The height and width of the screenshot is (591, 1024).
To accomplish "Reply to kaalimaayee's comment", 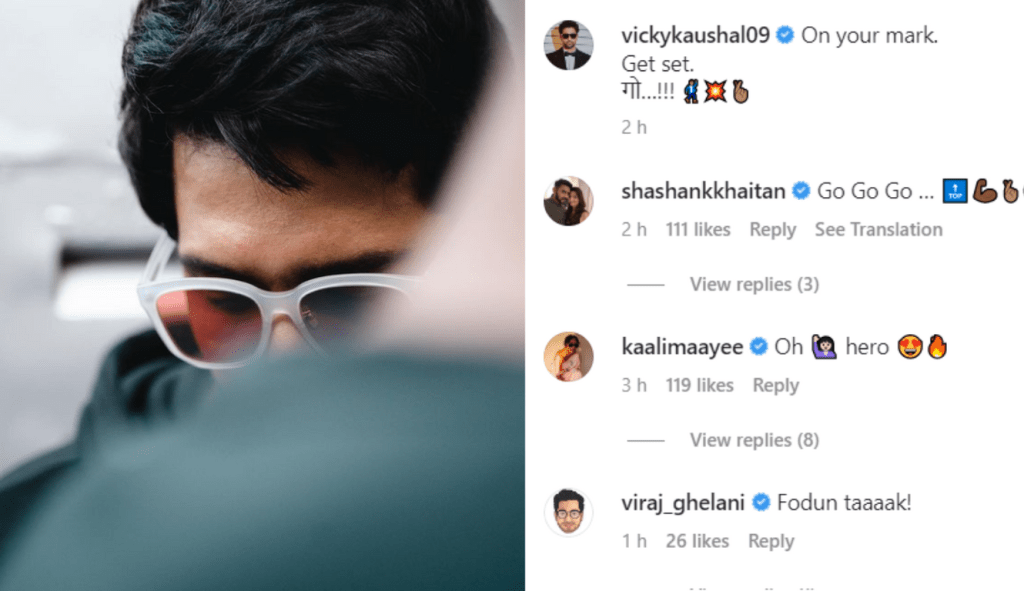I will click(775, 386).
